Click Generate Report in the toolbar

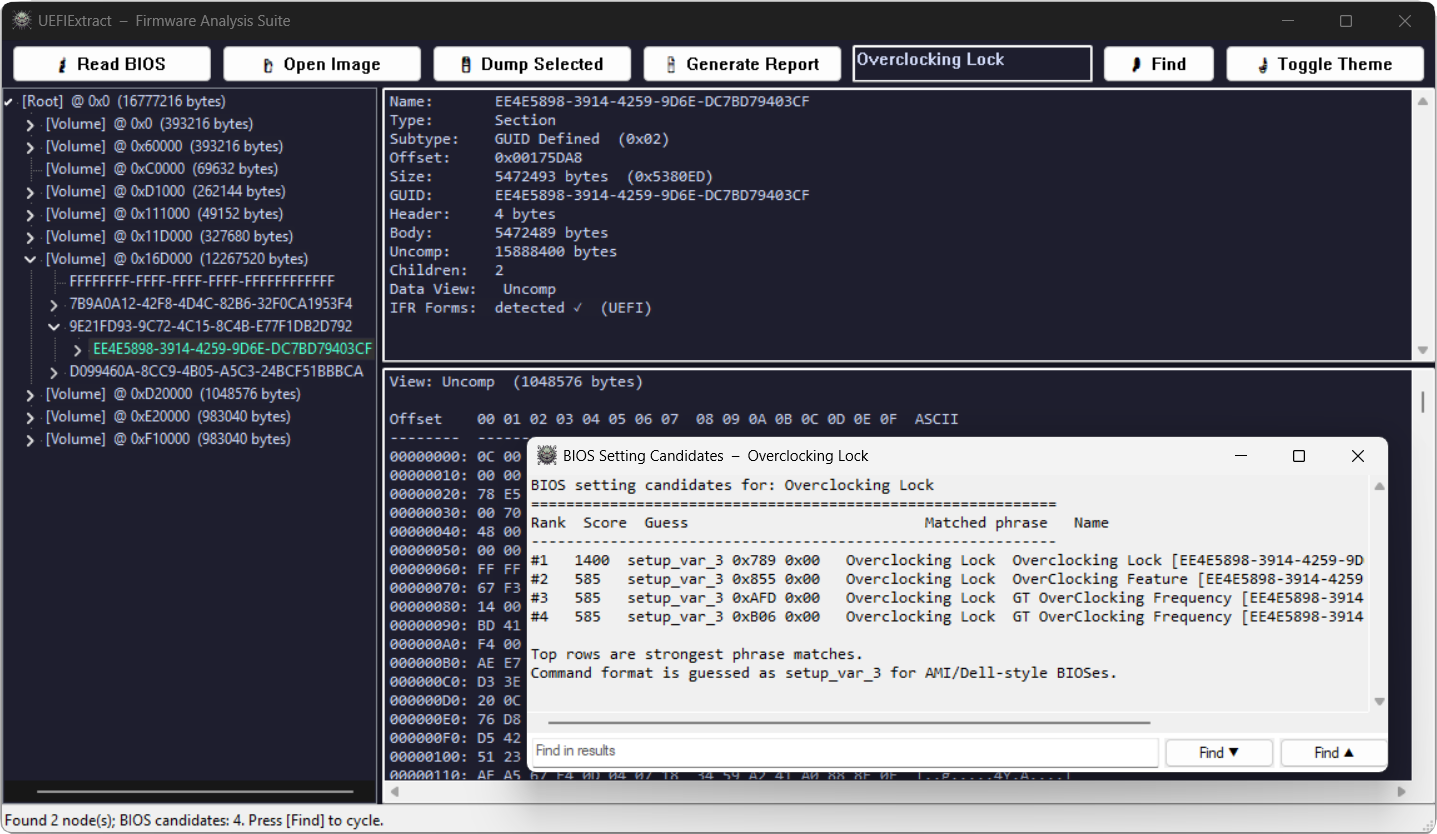(742, 64)
